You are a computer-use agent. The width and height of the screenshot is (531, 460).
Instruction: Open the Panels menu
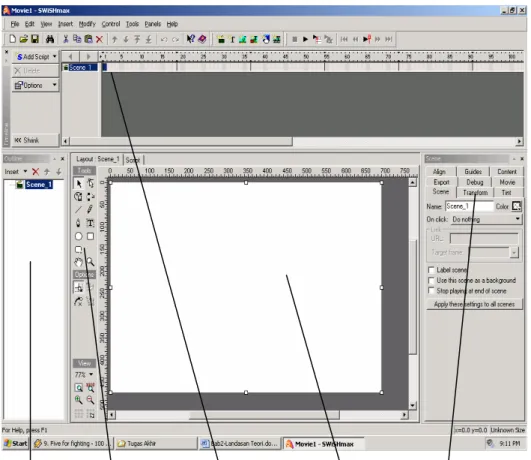(153, 24)
